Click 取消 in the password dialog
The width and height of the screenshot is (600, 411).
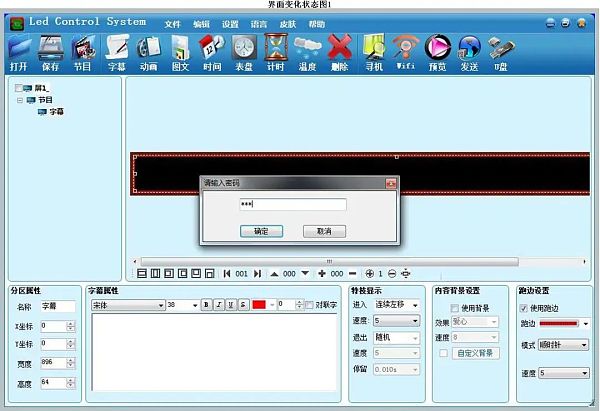[x=324, y=230]
